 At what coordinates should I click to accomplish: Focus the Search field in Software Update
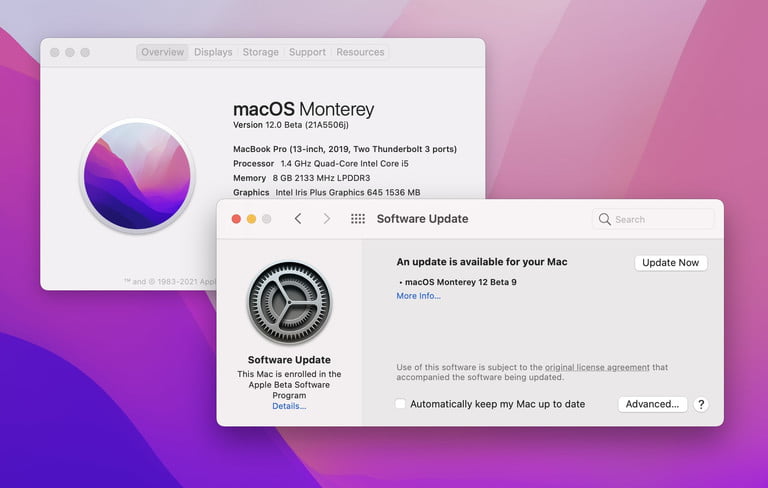[653, 219]
